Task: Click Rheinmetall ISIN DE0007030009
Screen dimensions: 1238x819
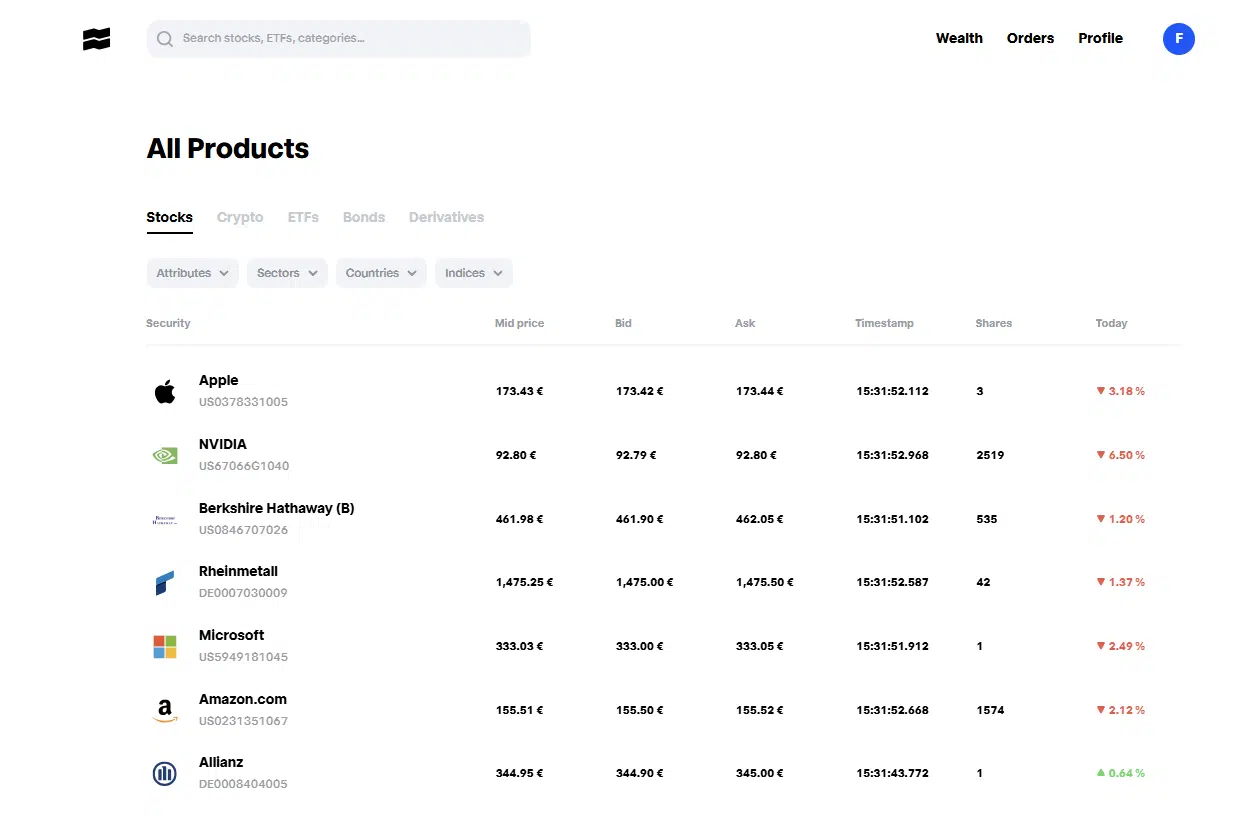Action: pos(243,593)
